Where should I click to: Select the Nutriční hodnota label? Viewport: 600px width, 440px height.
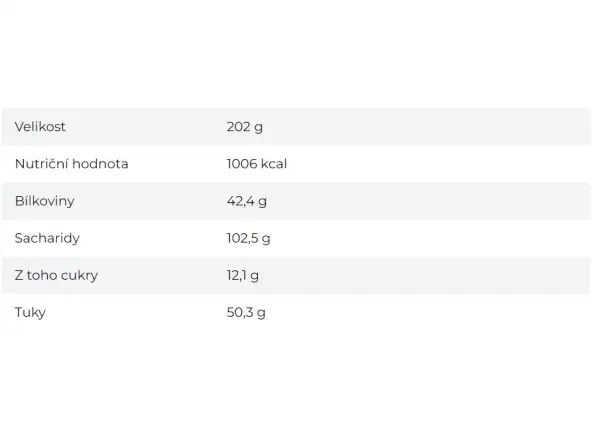(72, 164)
